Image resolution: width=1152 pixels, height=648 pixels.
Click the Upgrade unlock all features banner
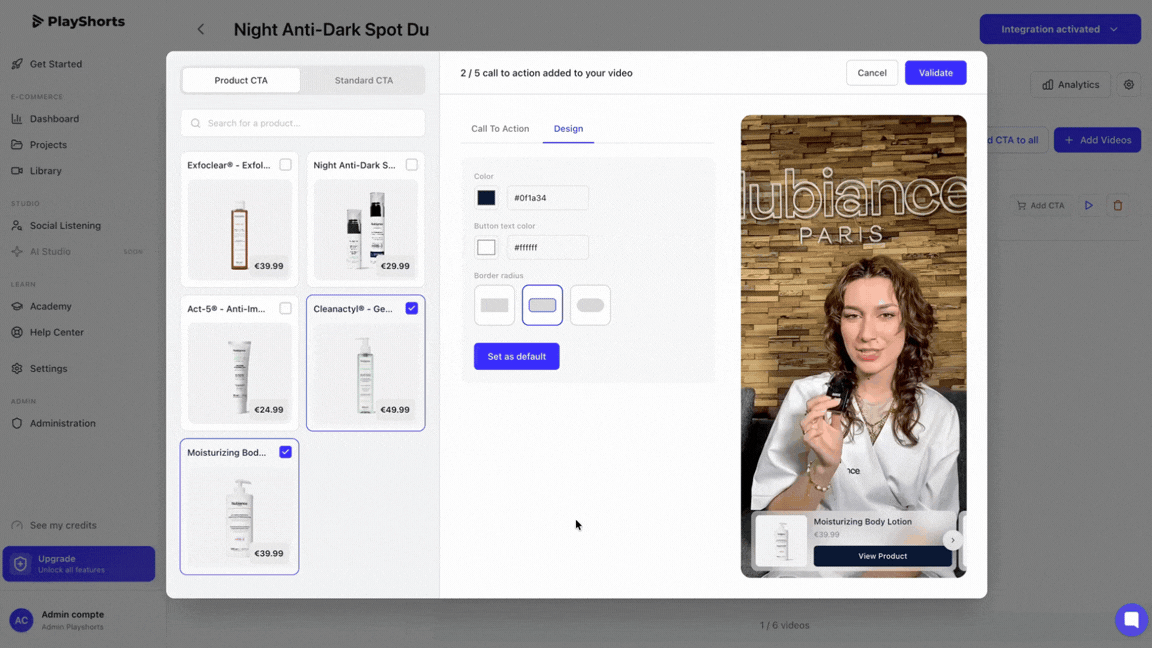pos(79,564)
